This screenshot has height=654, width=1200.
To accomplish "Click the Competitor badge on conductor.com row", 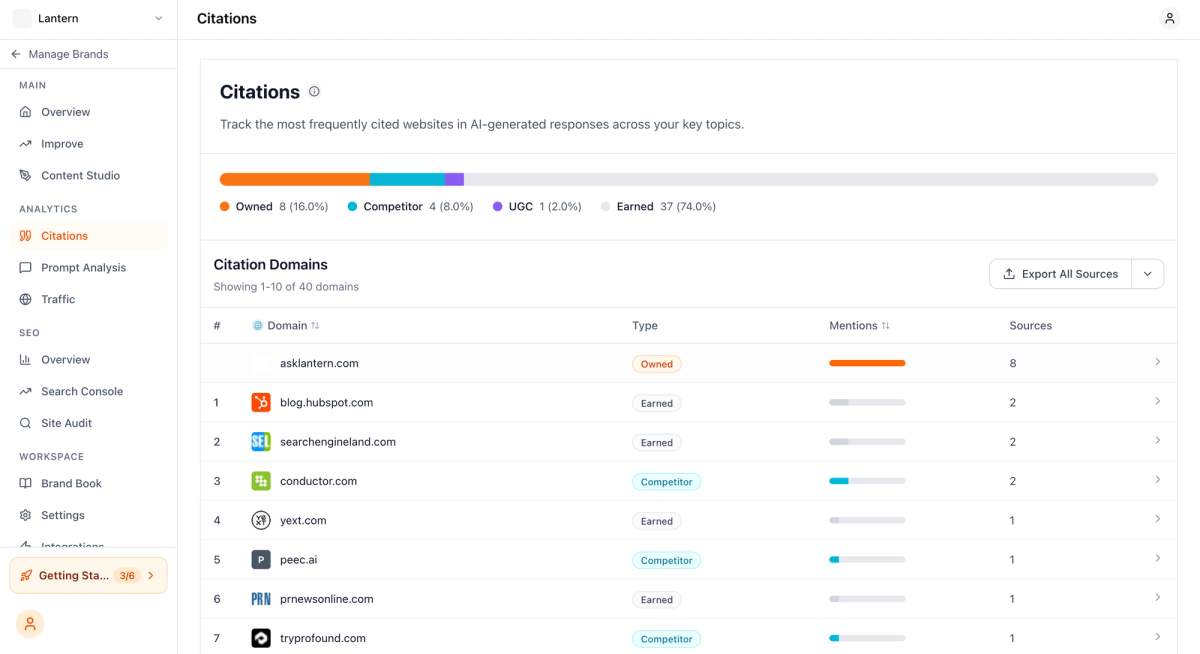I will (666, 482).
